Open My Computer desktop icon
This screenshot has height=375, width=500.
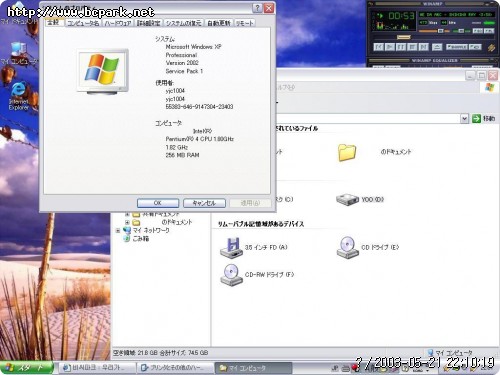coord(19,53)
